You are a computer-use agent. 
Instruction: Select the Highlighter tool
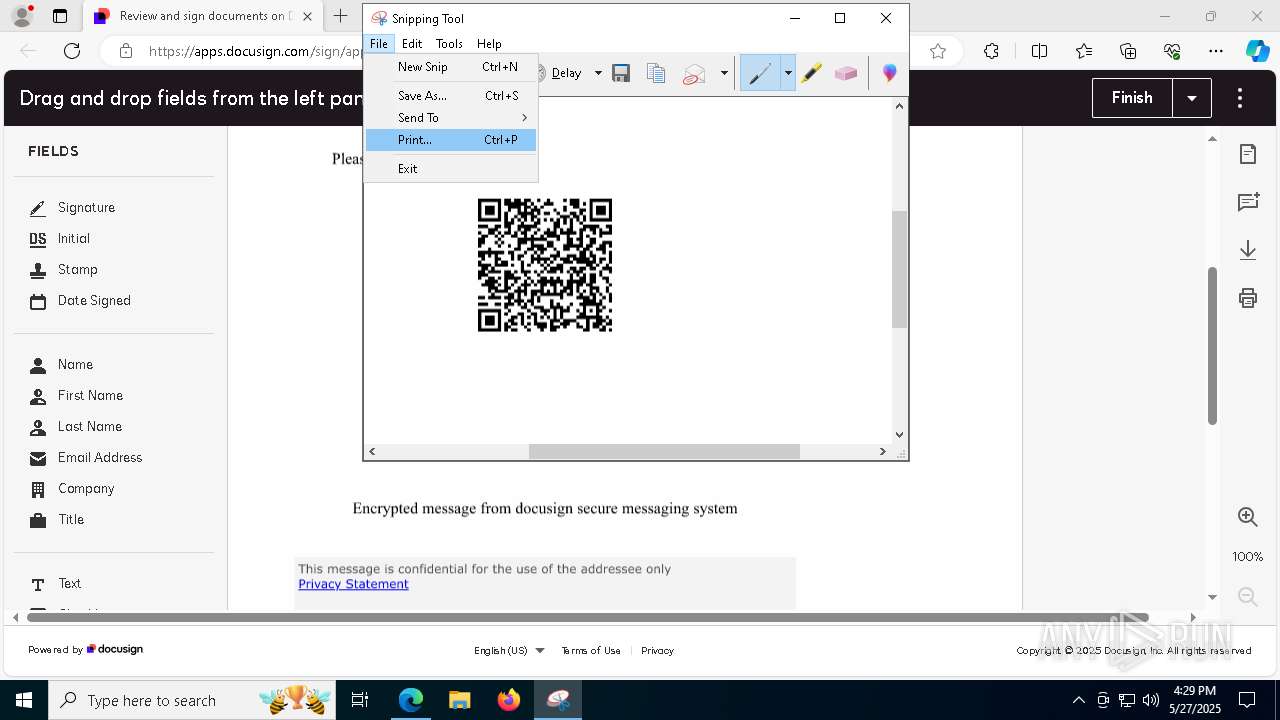point(811,73)
